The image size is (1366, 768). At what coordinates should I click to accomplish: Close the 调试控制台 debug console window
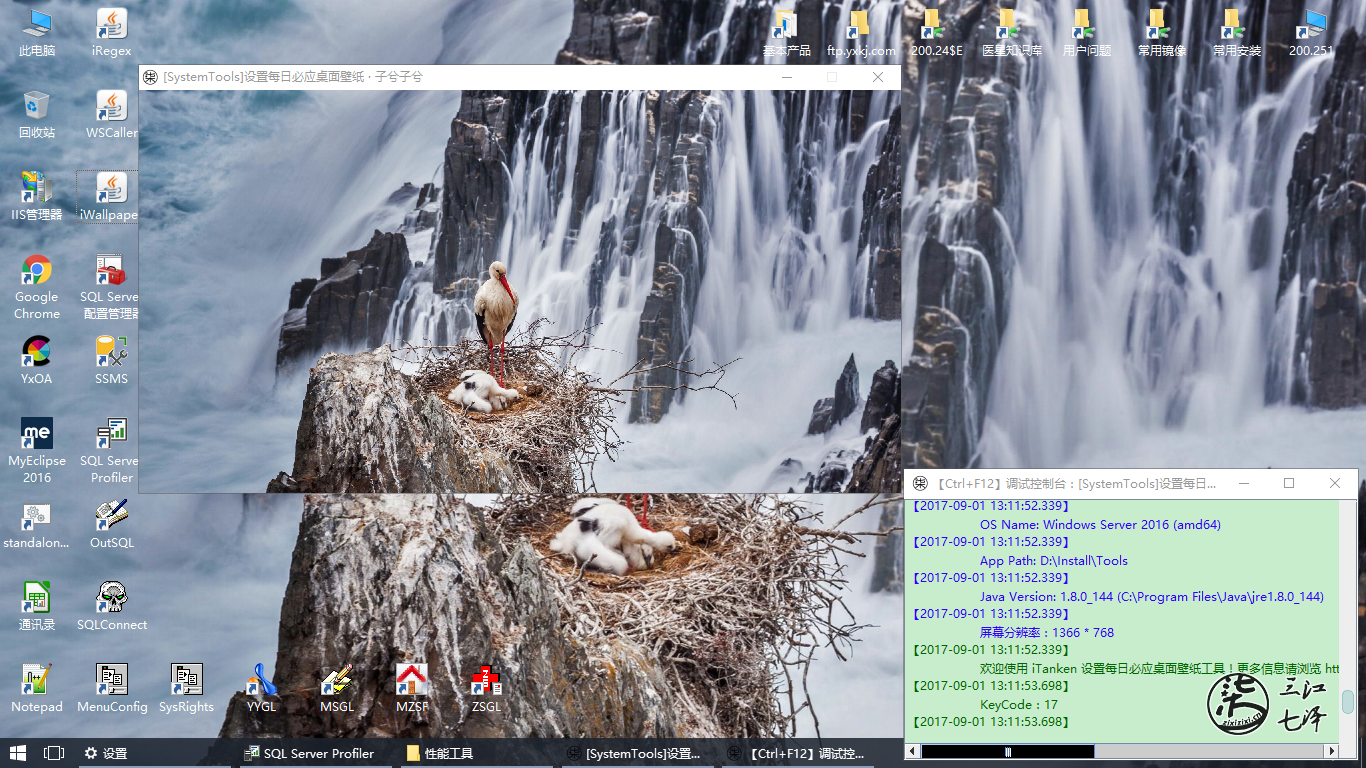tap(1335, 483)
